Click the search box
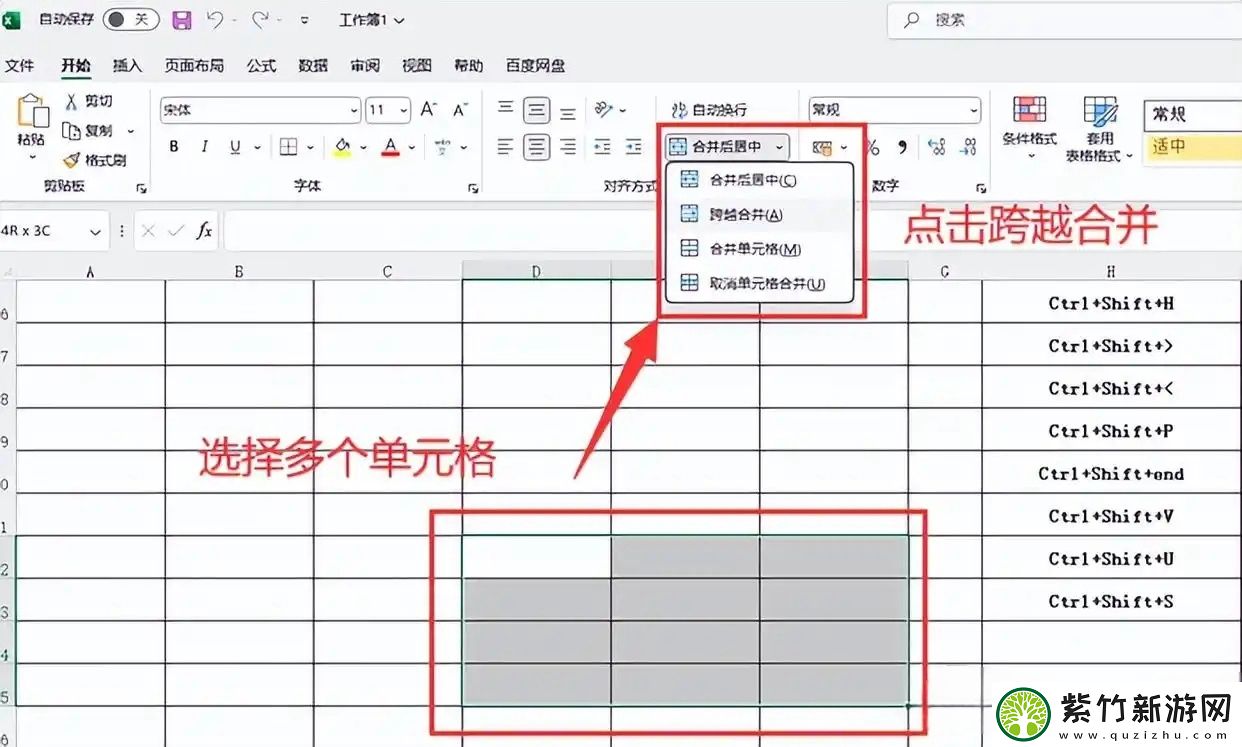This screenshot has width=1242, height=747. (x=1065, y=20)
